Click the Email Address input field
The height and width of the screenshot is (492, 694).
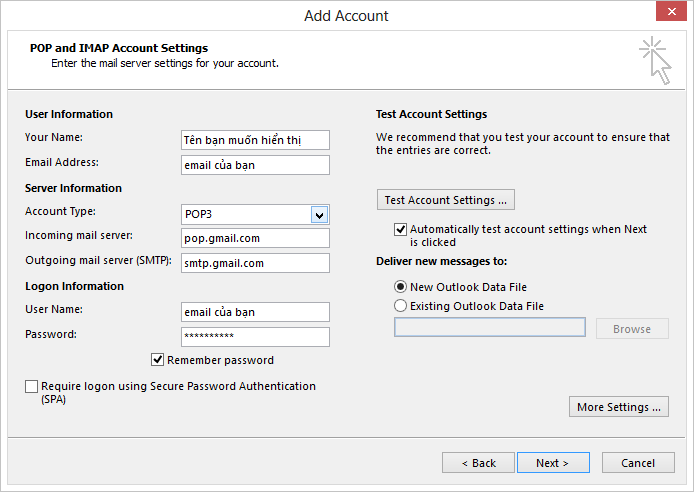255,165
